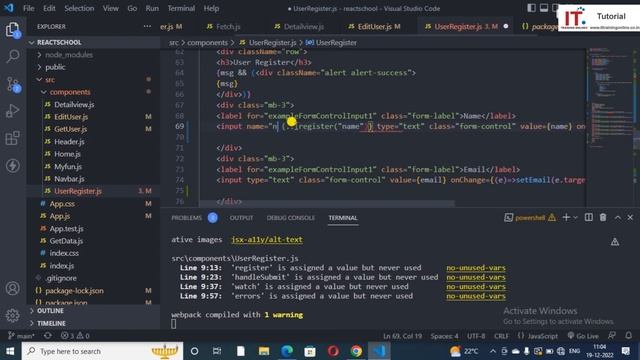Screen dimensions: 640x360
Task: Open Microsoft Edge from the taskbar
Action: pos(287,351)
